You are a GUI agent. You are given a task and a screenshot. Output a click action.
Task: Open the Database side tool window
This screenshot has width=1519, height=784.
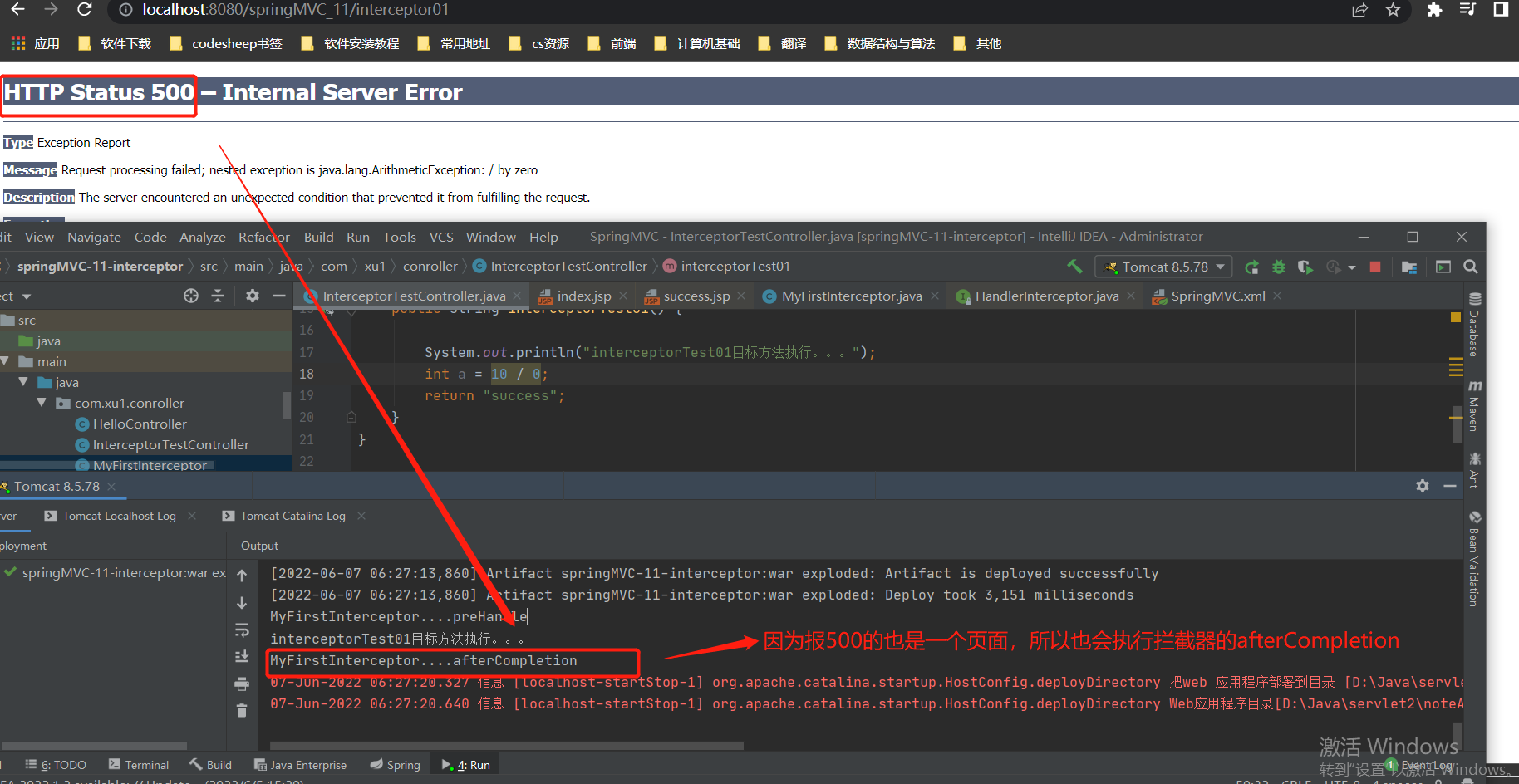(1475, 325)
